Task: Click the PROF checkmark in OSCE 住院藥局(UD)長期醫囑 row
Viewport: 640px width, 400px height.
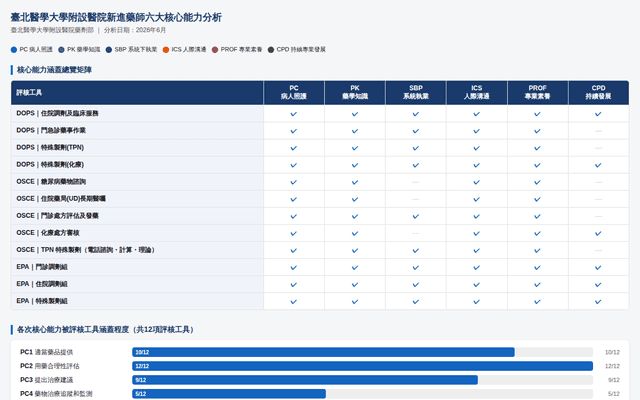Action: tap(537, 199)
